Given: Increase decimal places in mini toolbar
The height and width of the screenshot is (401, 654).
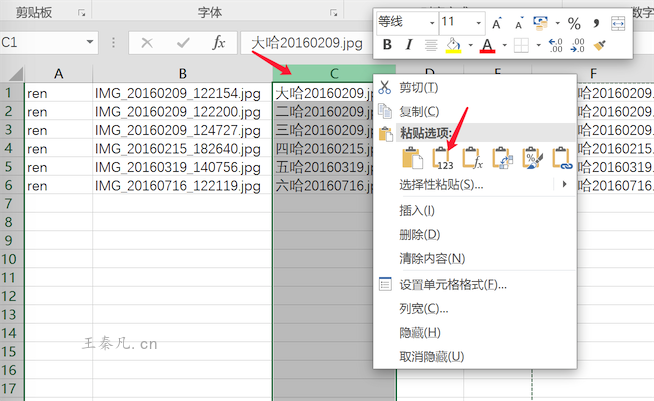Looking at the screenshot, I should point(556,45).
